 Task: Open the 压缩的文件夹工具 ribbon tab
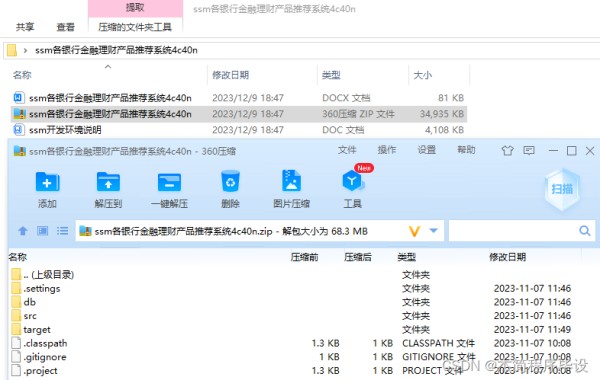click(x=135, y=27)
